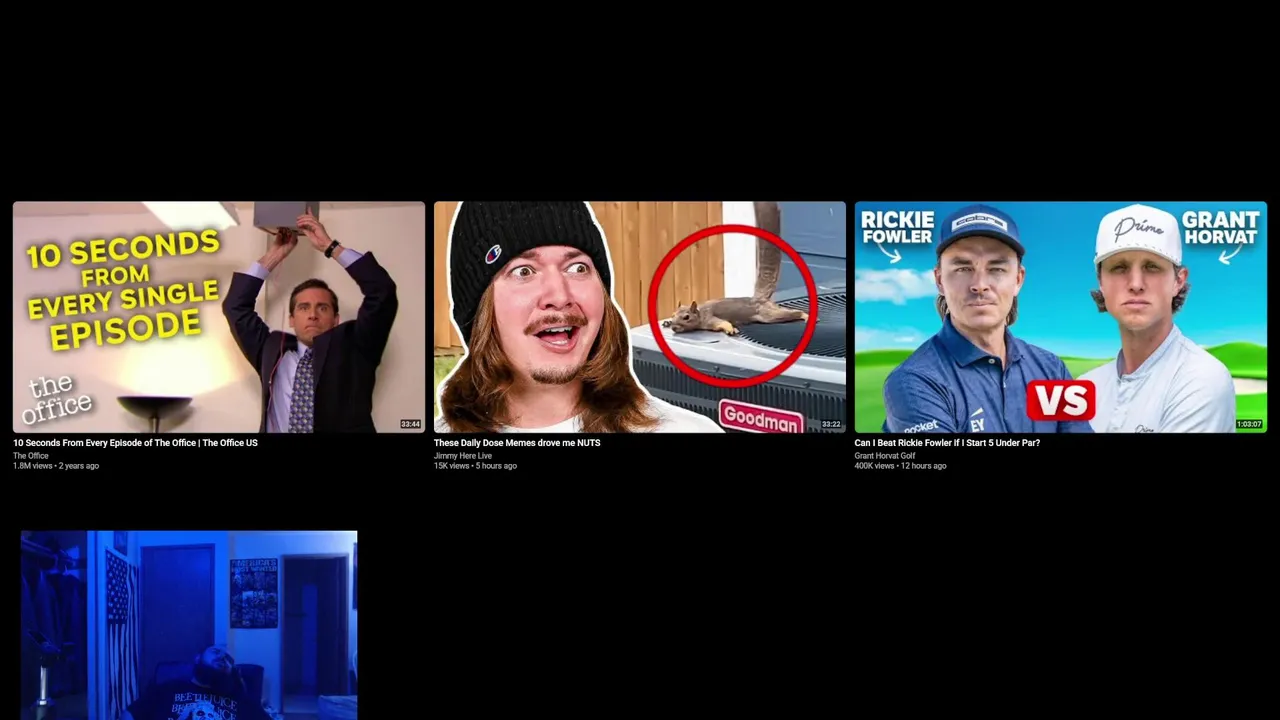Click title 'Can I Beat Rickie Fowler if I Start 5 Under Par?'
The height and width of the screenshot is (720, 1280).
pos(947,443)
